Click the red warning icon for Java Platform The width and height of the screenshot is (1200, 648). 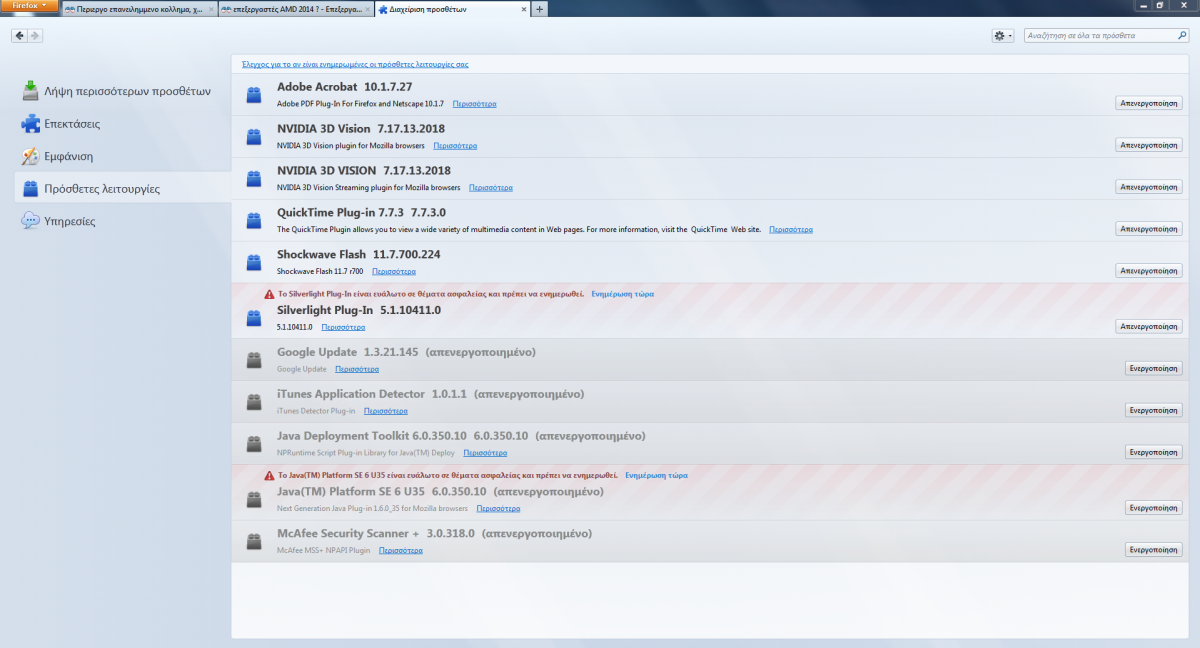[x=269, y=475]
